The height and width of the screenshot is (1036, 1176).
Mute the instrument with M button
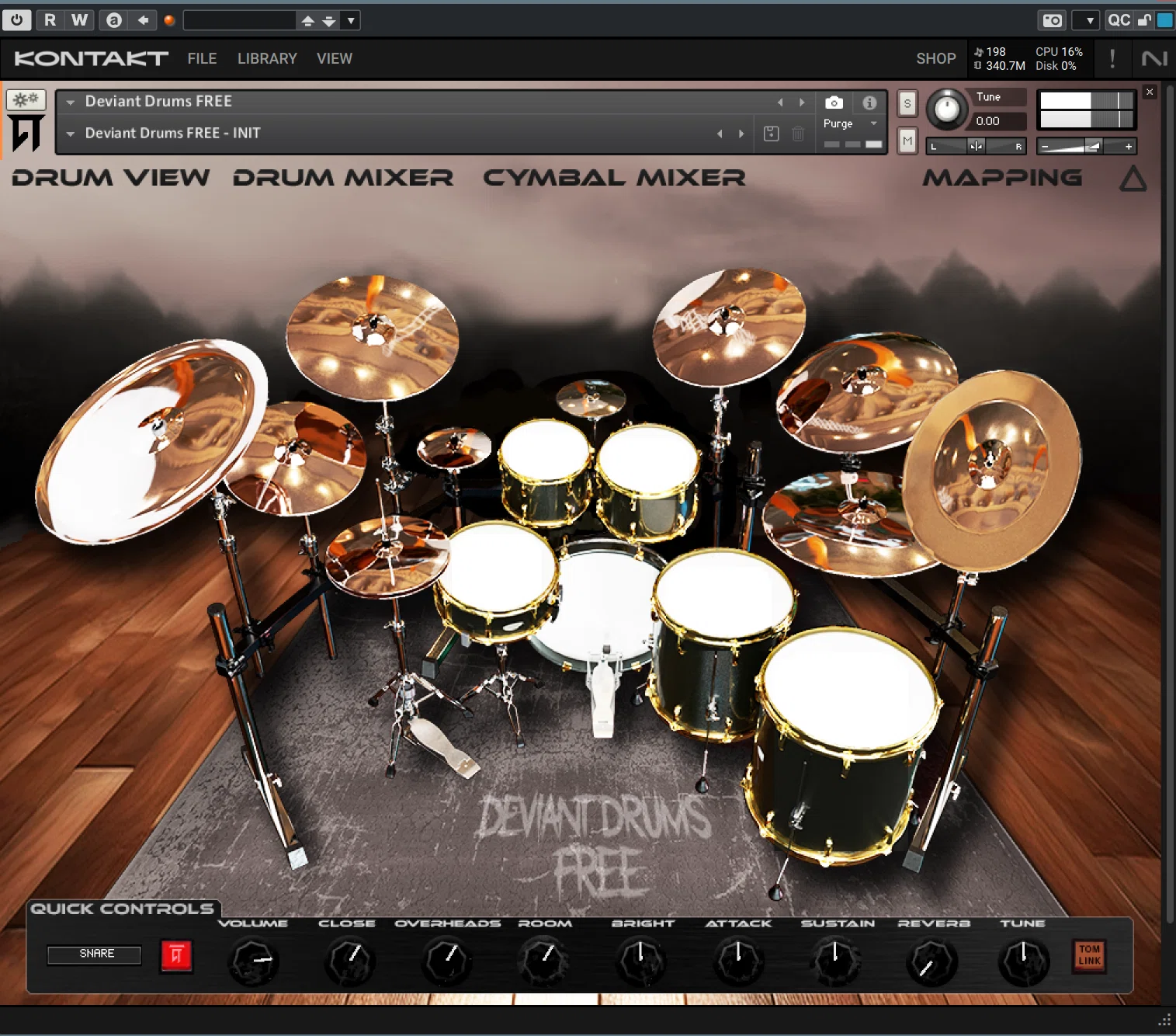coord(907,141)
